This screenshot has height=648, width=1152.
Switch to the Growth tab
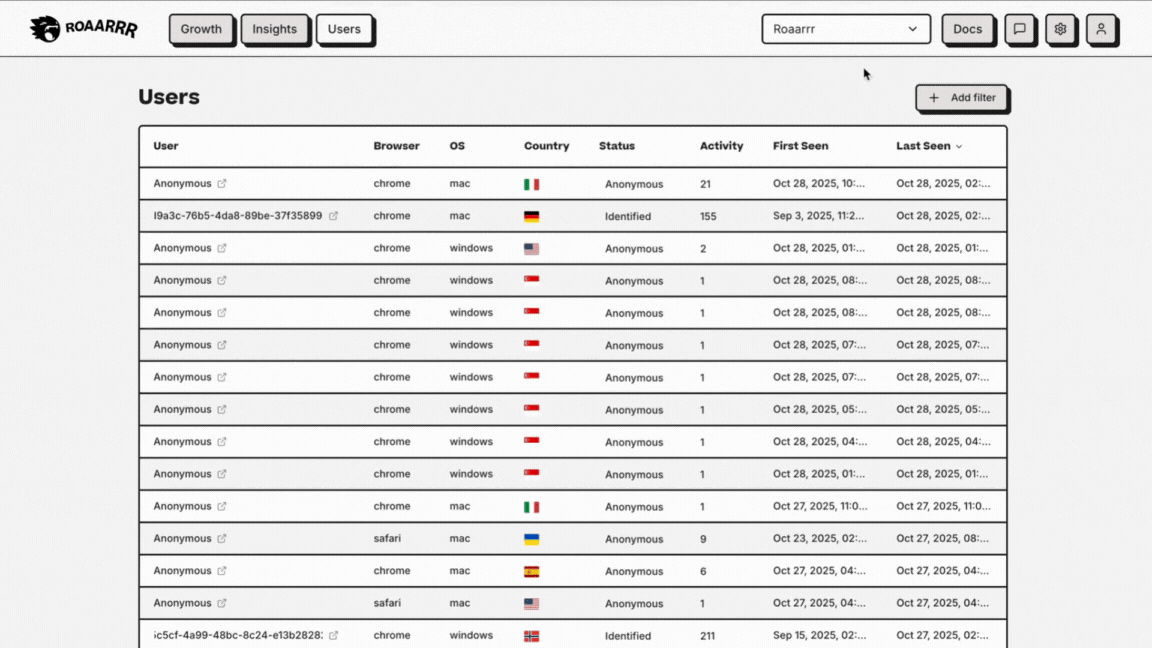pyautogui.click(x=201, y=29)
